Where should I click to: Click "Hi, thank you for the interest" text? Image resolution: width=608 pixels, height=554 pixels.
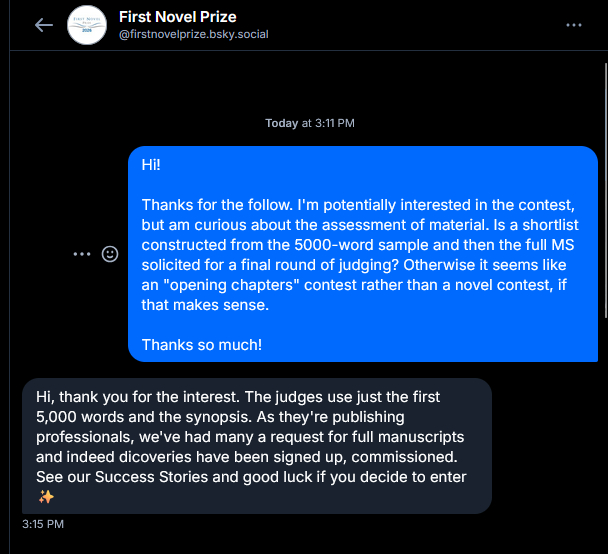click(x=137, y=397)
